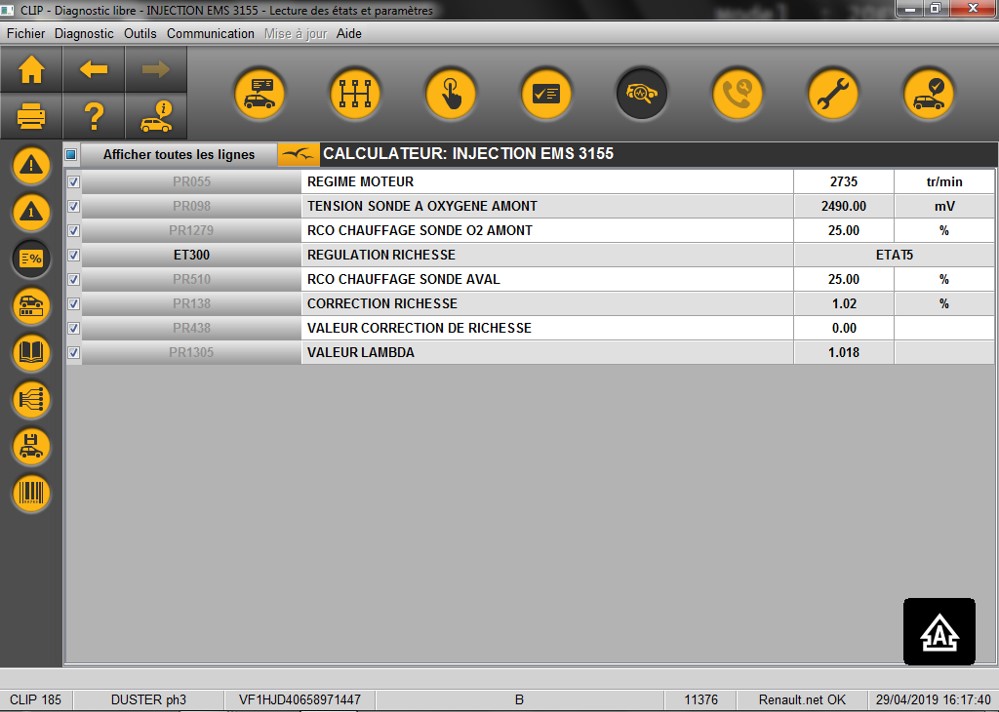Toggle the ET300 REGULATION RICHESSE checkbox
This screenshot has width=999, height=712.
[x=73, y=255]
